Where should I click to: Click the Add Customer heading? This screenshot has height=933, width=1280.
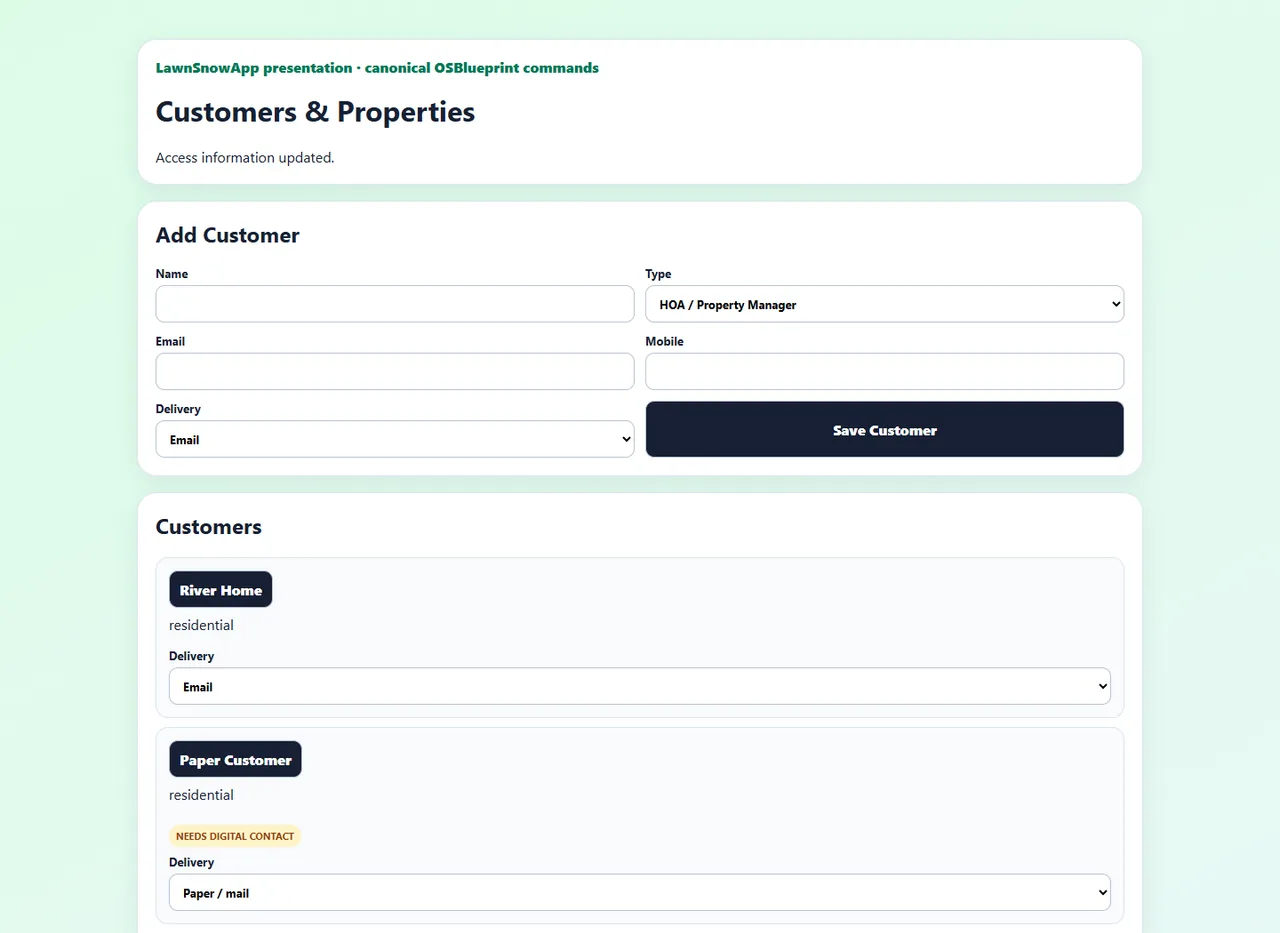228,235
